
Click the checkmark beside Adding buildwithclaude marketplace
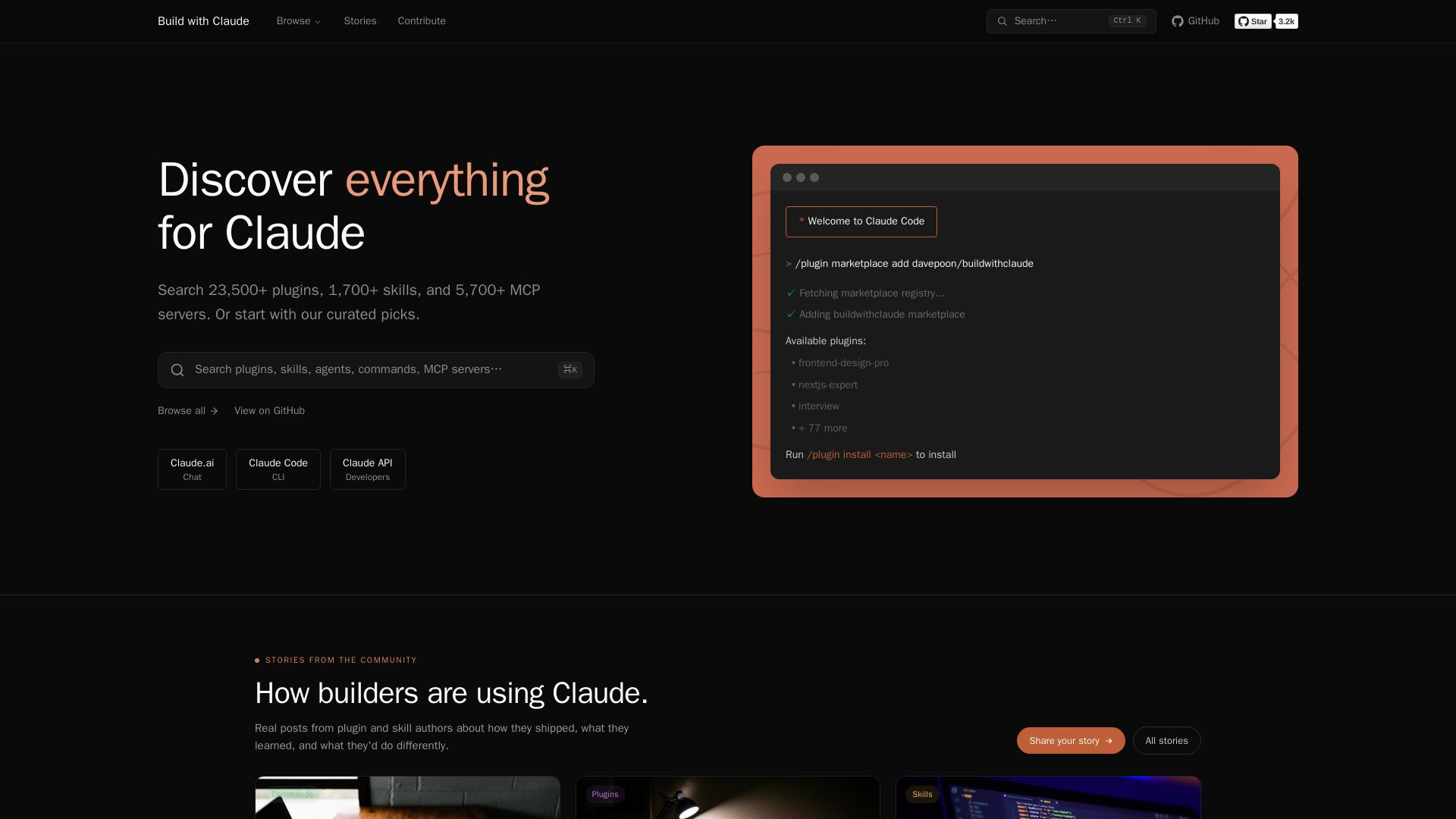click(x=791, y=314)
